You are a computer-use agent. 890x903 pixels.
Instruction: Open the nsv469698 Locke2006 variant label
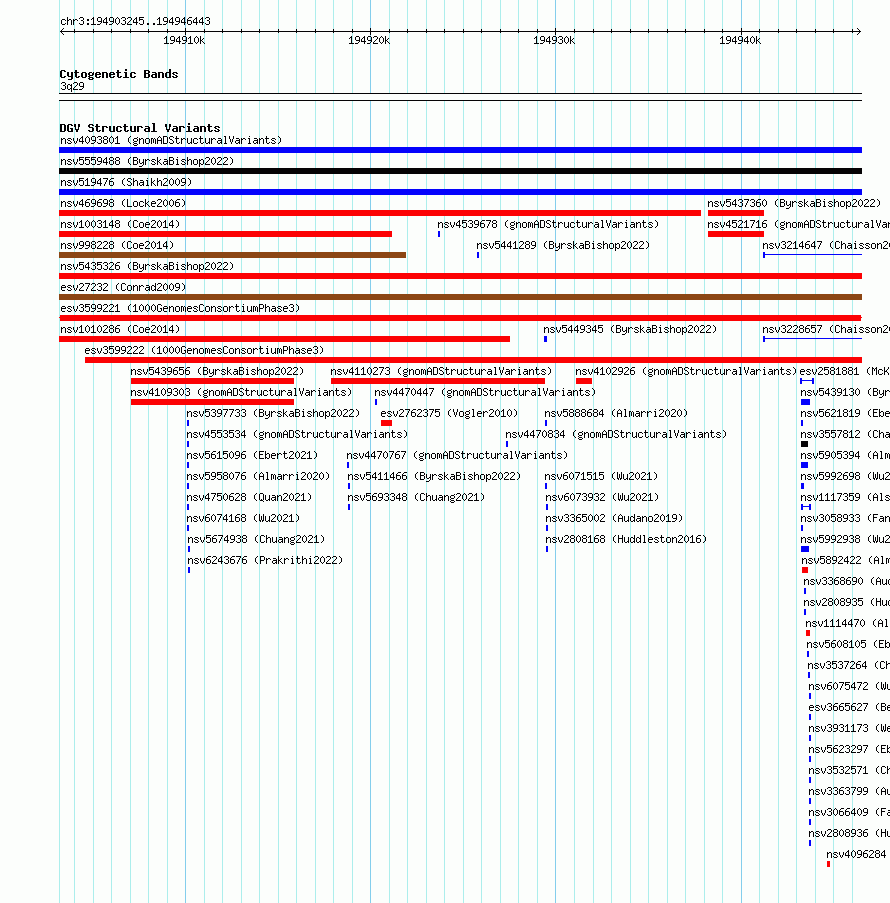click(123, 203)
